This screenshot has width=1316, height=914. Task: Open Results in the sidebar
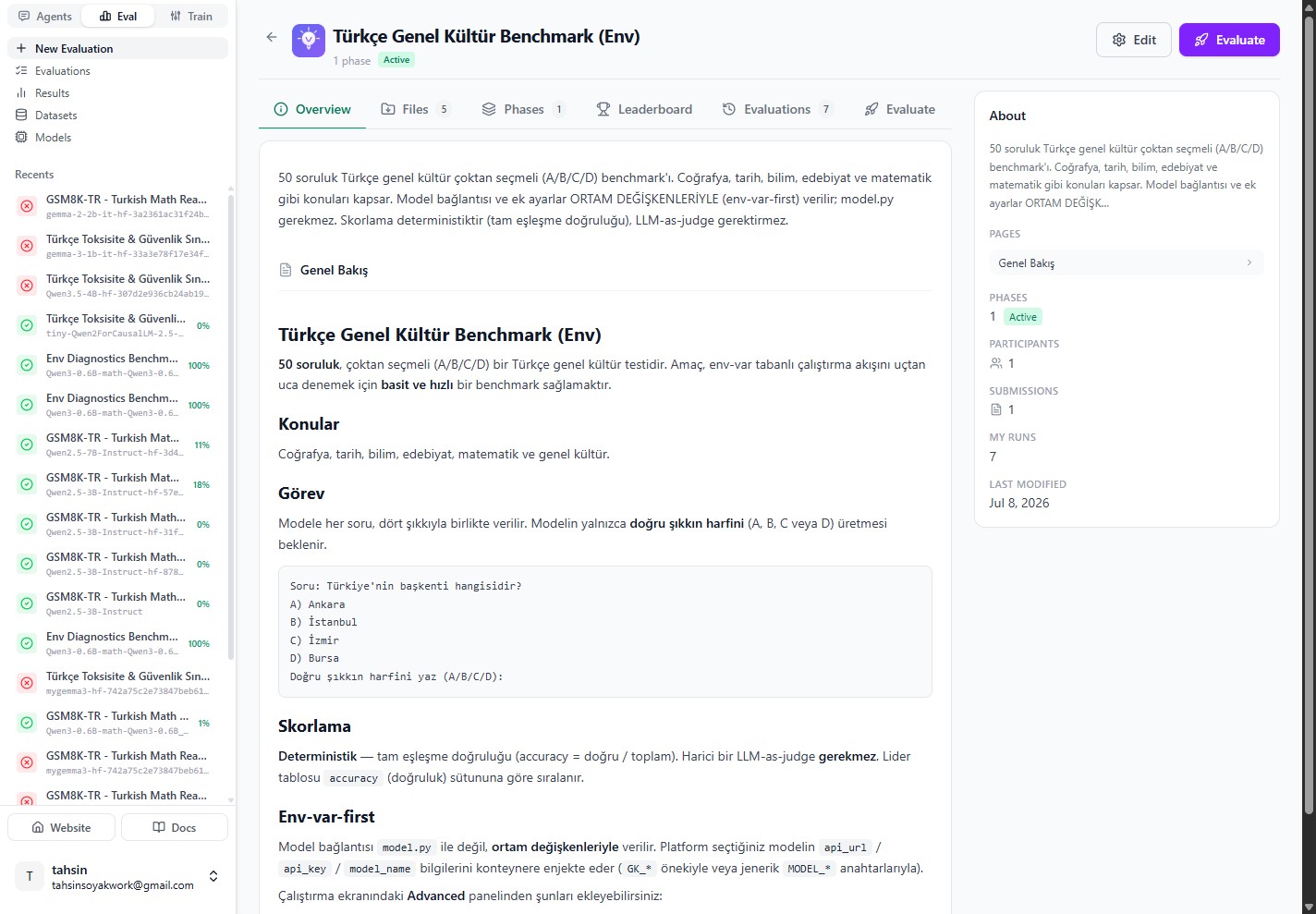click(117, 92)
